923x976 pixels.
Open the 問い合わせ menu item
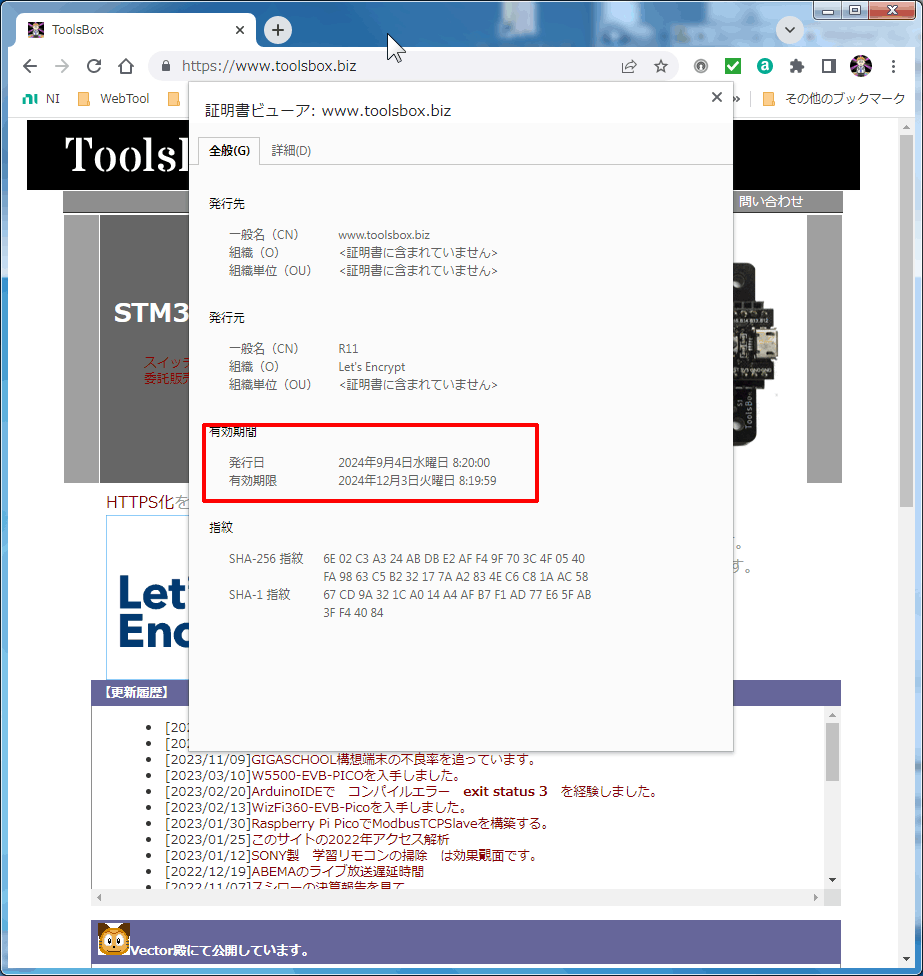771,202
